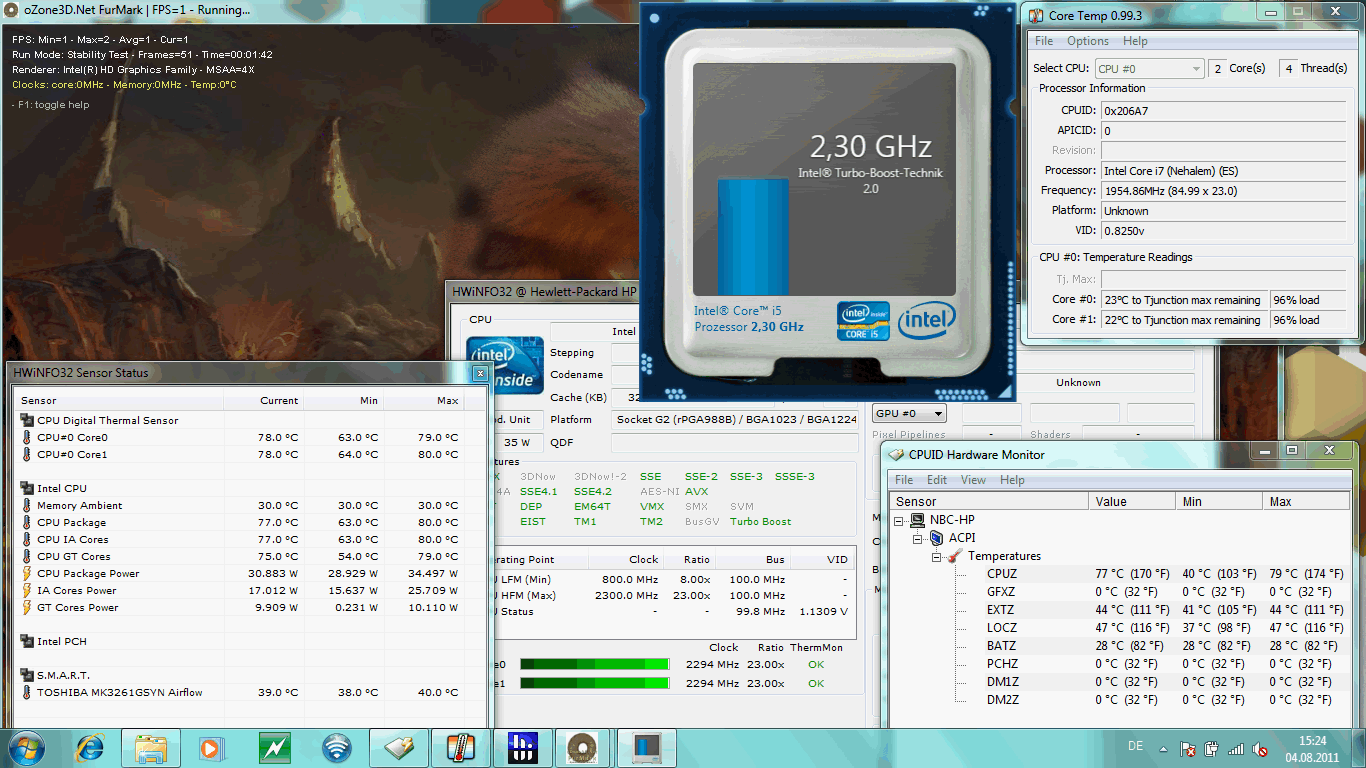Switch to HWiNFO32 lightning taskbar icon
Screen dimensions: 1366x768
(274, 747)
